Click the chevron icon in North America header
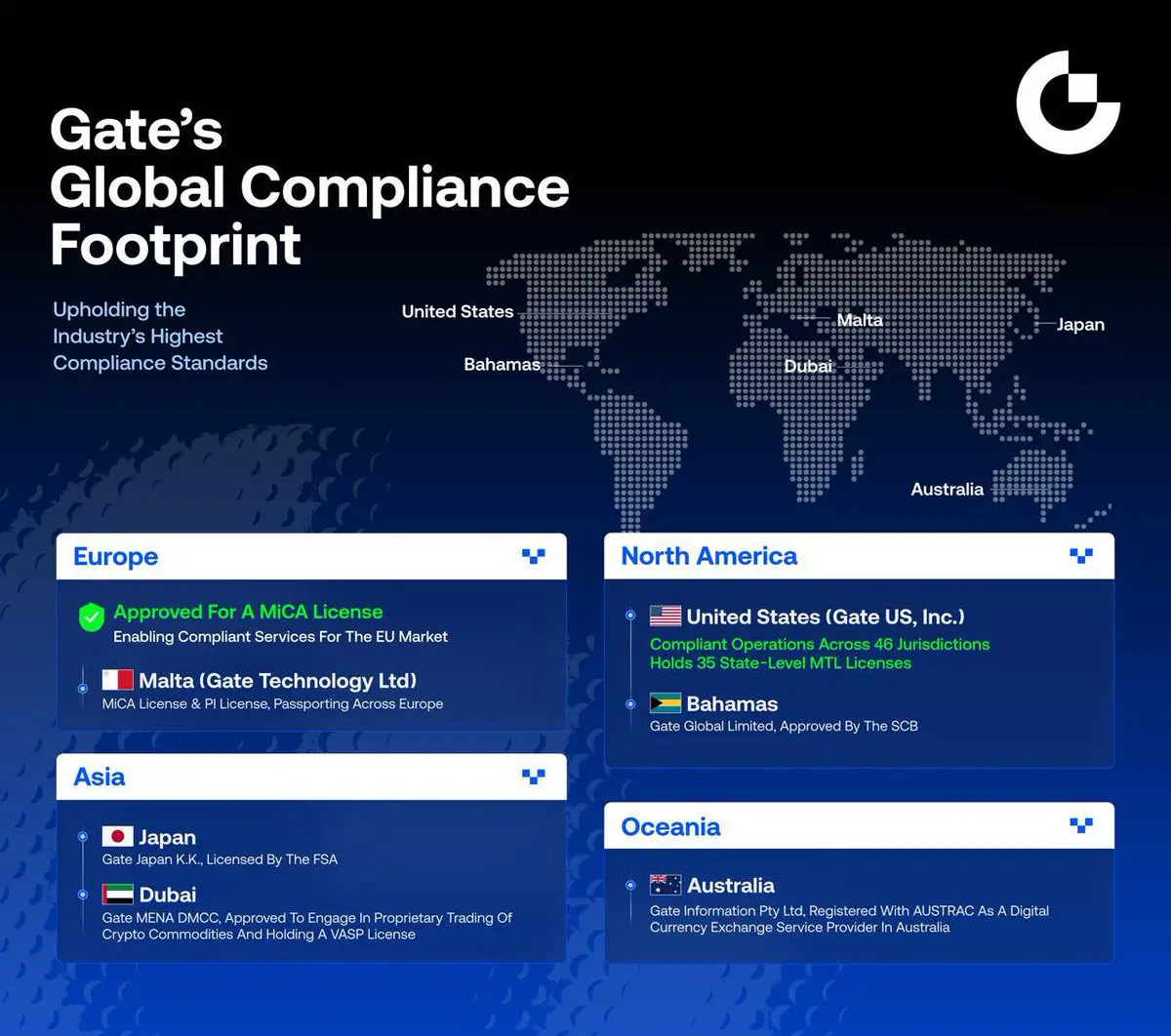This screenshot has height=1036, width=1171. pos(1081,556)
